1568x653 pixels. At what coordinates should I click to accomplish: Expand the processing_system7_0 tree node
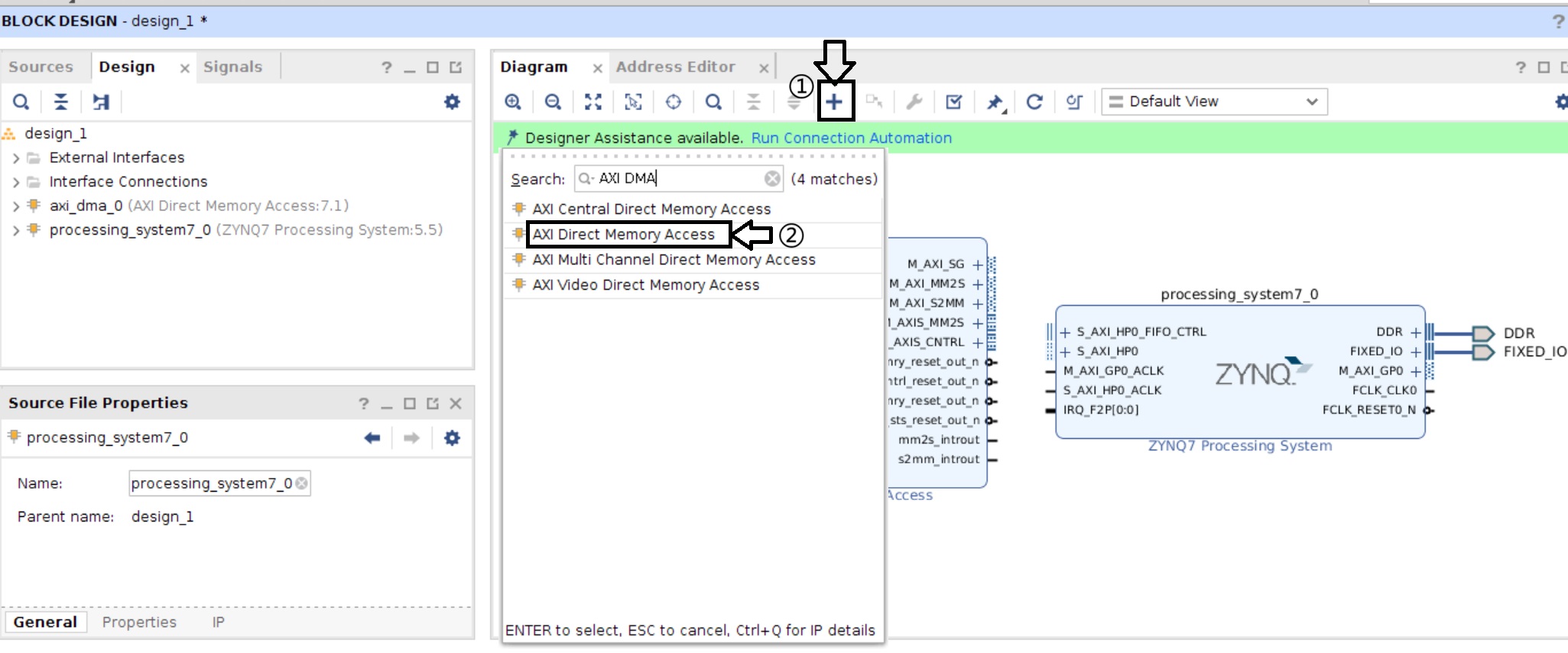(x=16, y=230)
